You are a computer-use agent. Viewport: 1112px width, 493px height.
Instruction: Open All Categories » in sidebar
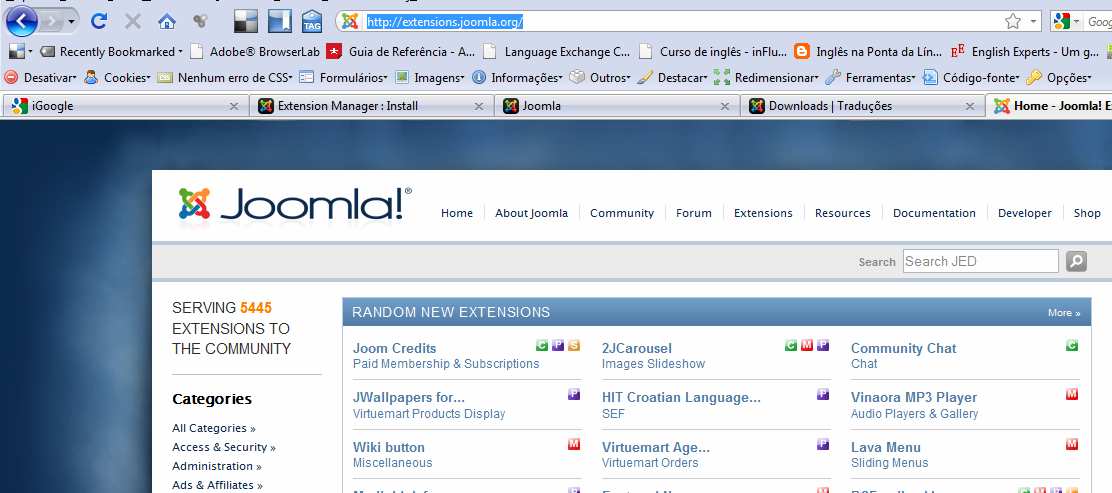(213, 428)
